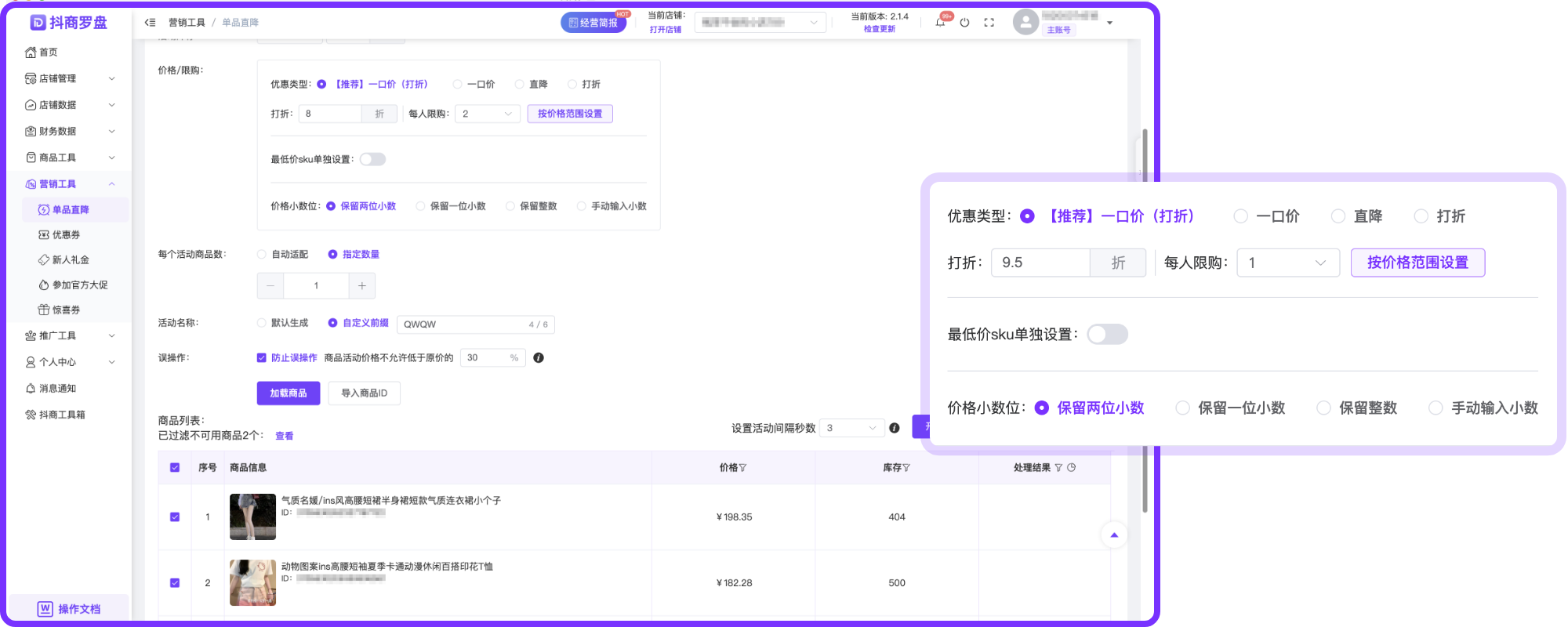The width and height of the screenshot is (1568, 627).
Task: Open 优惠券 in the sidebar
Action: tap(66, 235)
